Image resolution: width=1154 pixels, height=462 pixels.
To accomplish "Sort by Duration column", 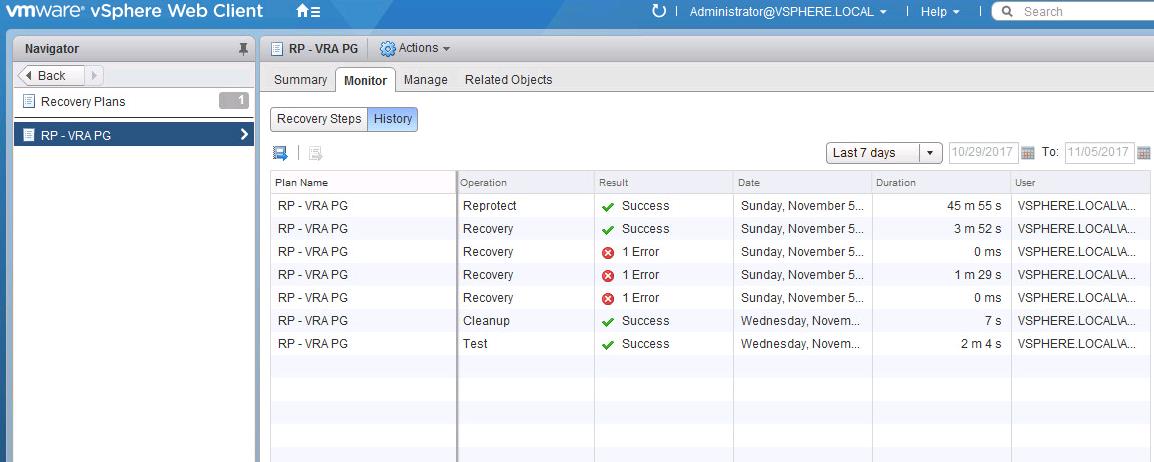I will point(941,182).
